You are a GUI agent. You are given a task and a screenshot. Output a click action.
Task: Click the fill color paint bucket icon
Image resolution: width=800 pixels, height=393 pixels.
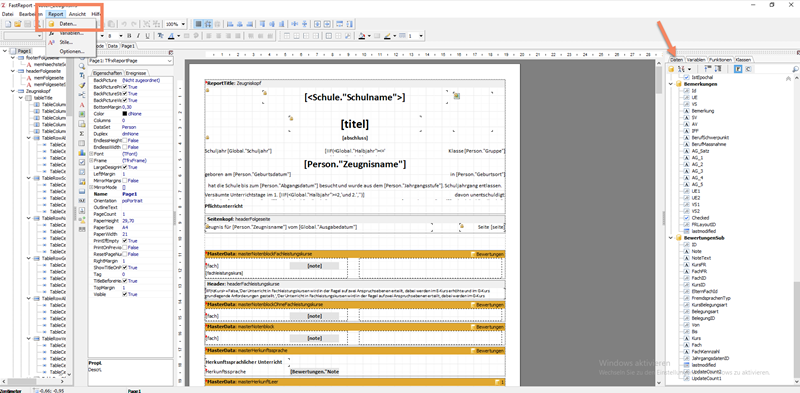click(x=361, y=36)
